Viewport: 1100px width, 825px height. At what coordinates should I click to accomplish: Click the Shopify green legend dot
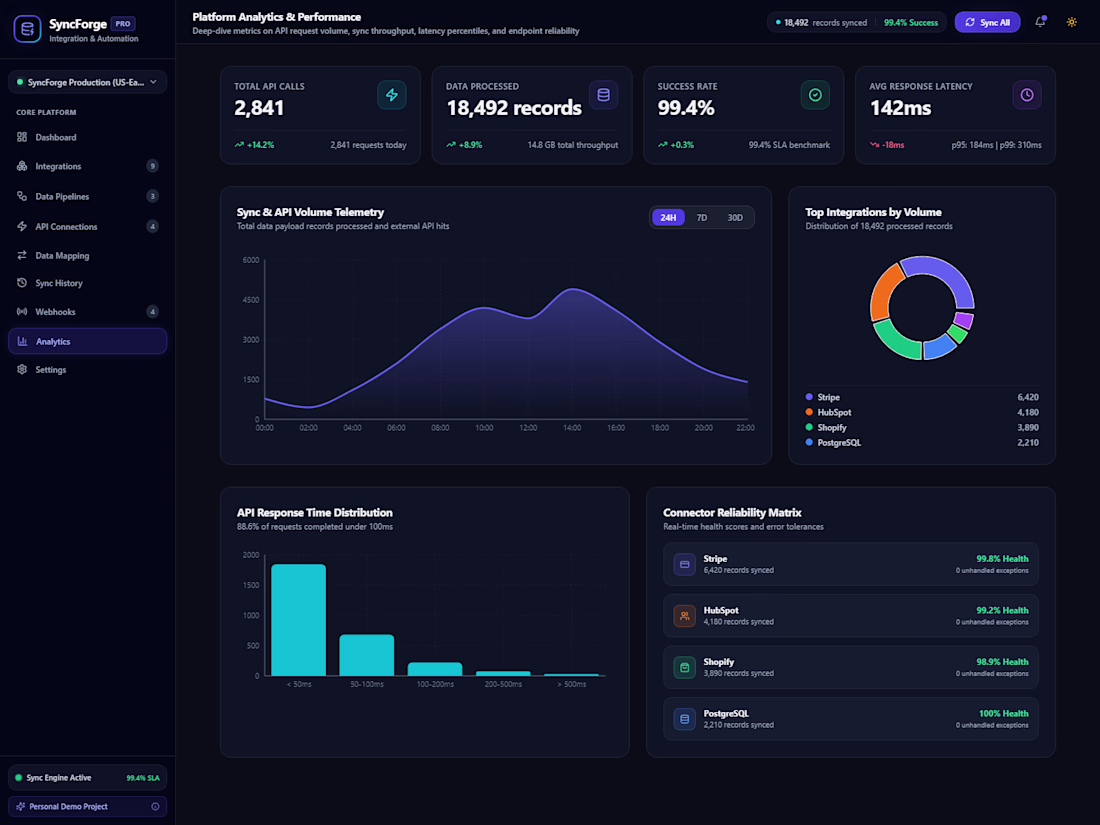(809, 427)
